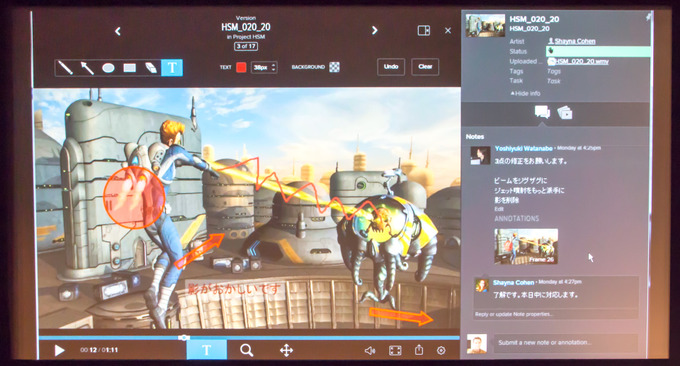
Task: Switch to the Notes comments tab
Action: 542,112
